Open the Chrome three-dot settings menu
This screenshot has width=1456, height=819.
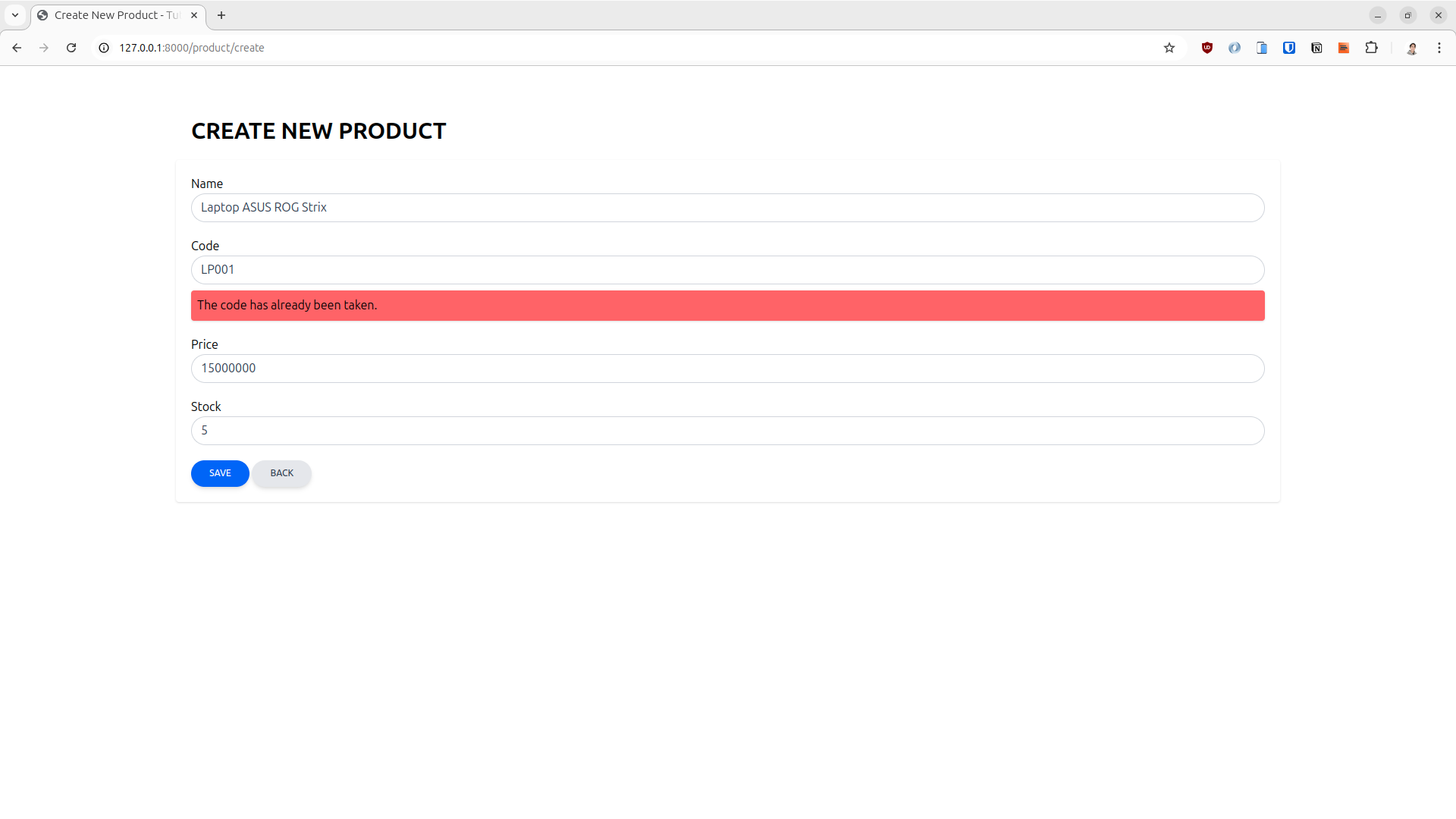(x=1439, y=47)
